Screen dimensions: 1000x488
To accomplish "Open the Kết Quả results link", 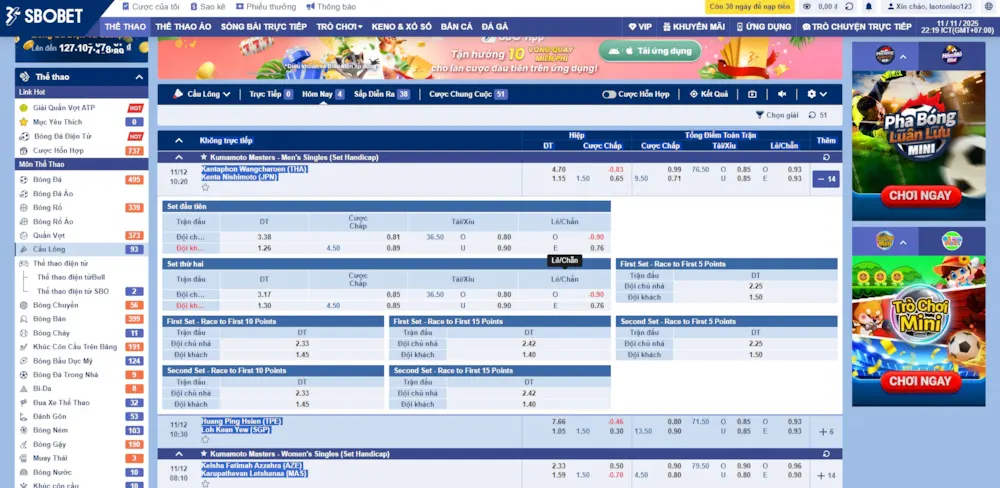I will pos(708,94).
